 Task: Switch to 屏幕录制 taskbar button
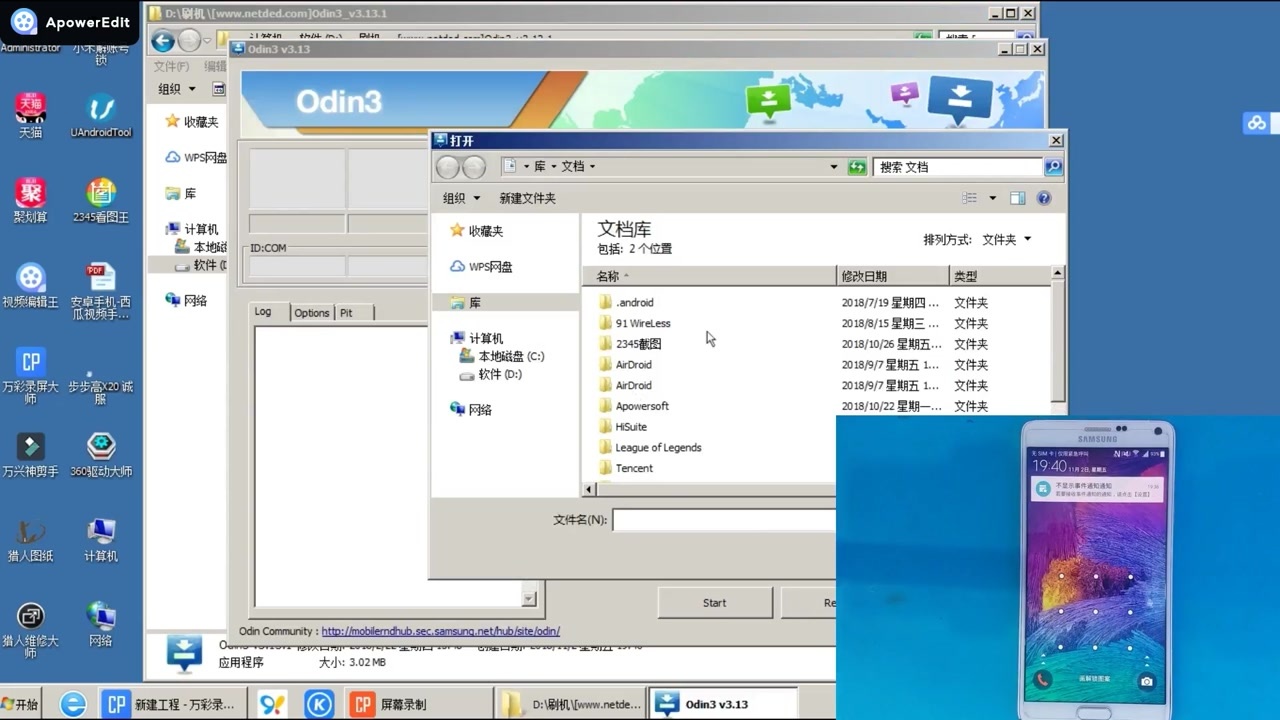(x=420, y=704)
